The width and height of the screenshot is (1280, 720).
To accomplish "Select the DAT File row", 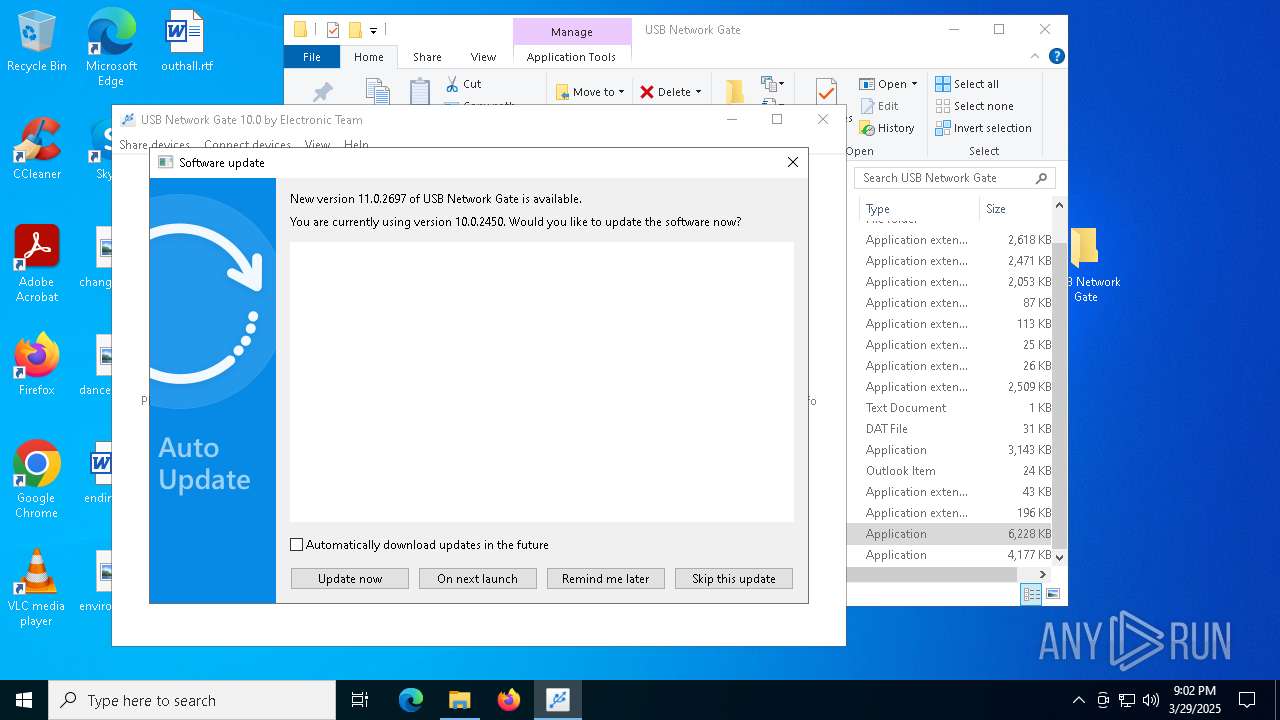I will click(x=950, y=429).
